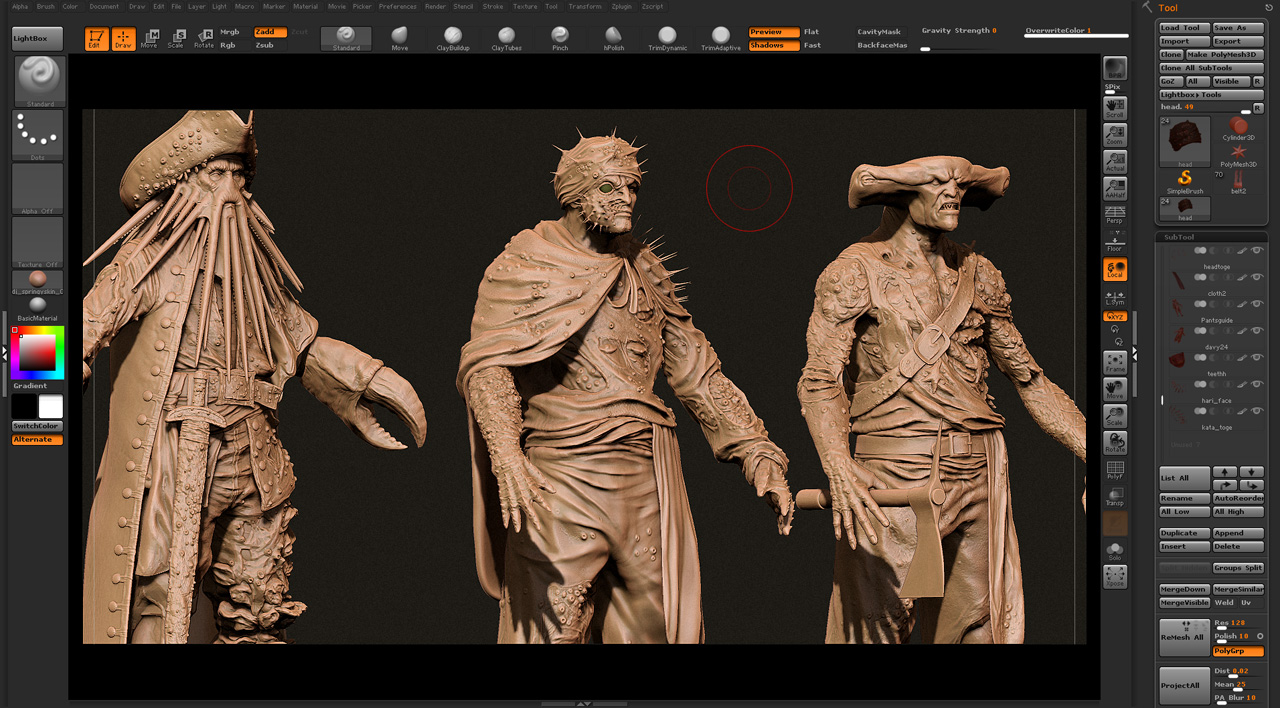This screenshot has width=1280, height=708.
Task: Click the Rotate icon in the right shelf
Action: tap(1115, 443)
